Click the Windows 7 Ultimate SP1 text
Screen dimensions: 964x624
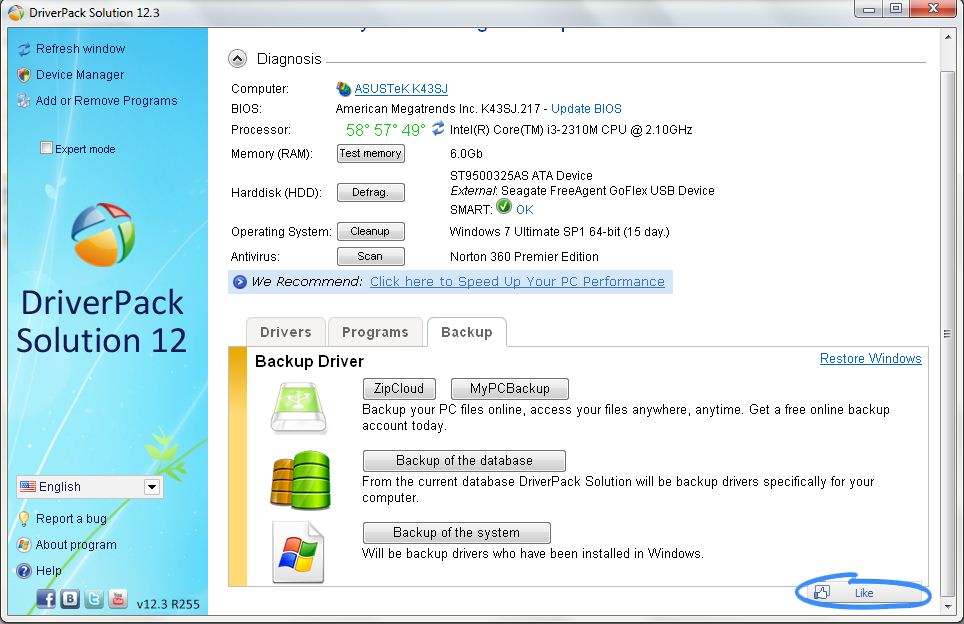point(559,232)
